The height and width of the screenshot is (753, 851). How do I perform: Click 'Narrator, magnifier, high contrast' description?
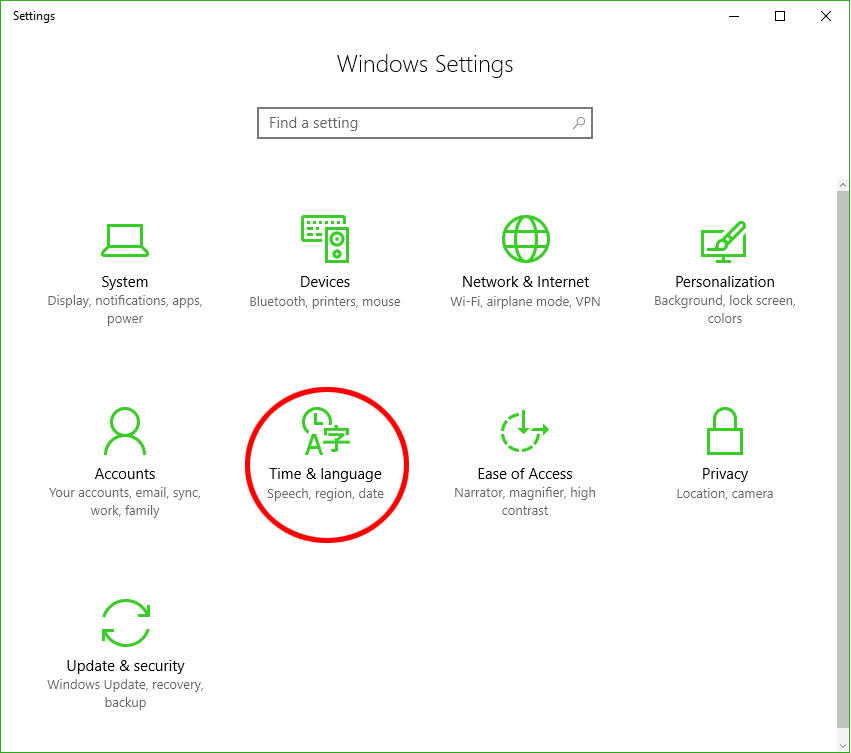(x=525, y=502)
